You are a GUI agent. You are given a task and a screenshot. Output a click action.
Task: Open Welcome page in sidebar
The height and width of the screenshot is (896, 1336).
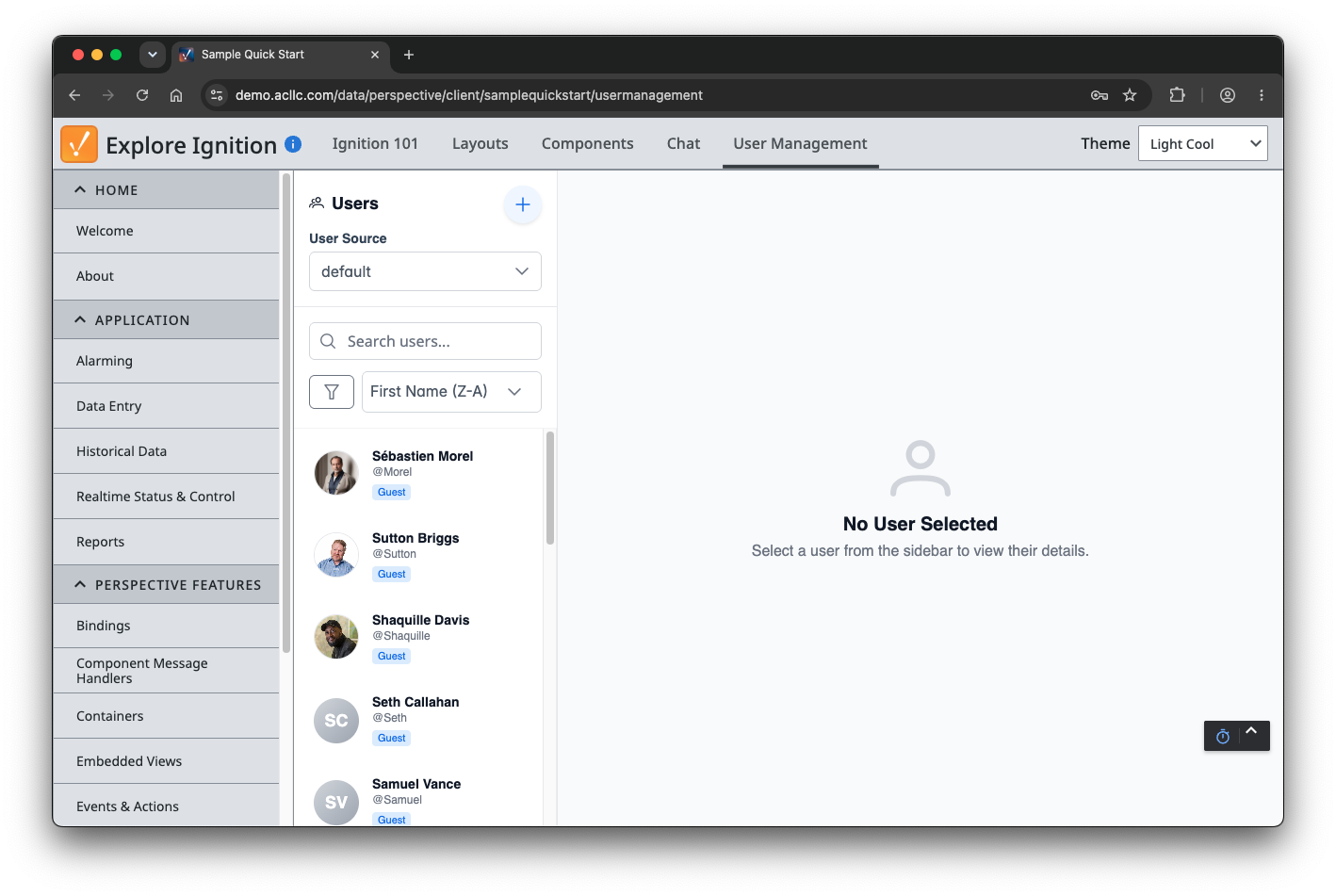pyautogui.click(x=166, y=232)
